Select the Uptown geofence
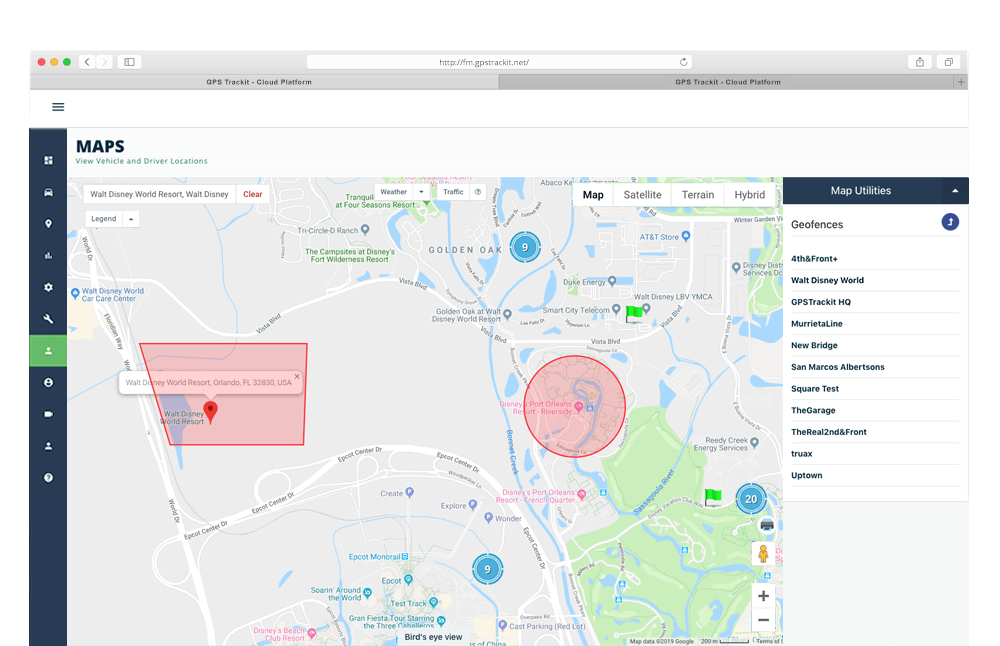The height and width of the screenshot is (646, 1000). pos(874,476)
